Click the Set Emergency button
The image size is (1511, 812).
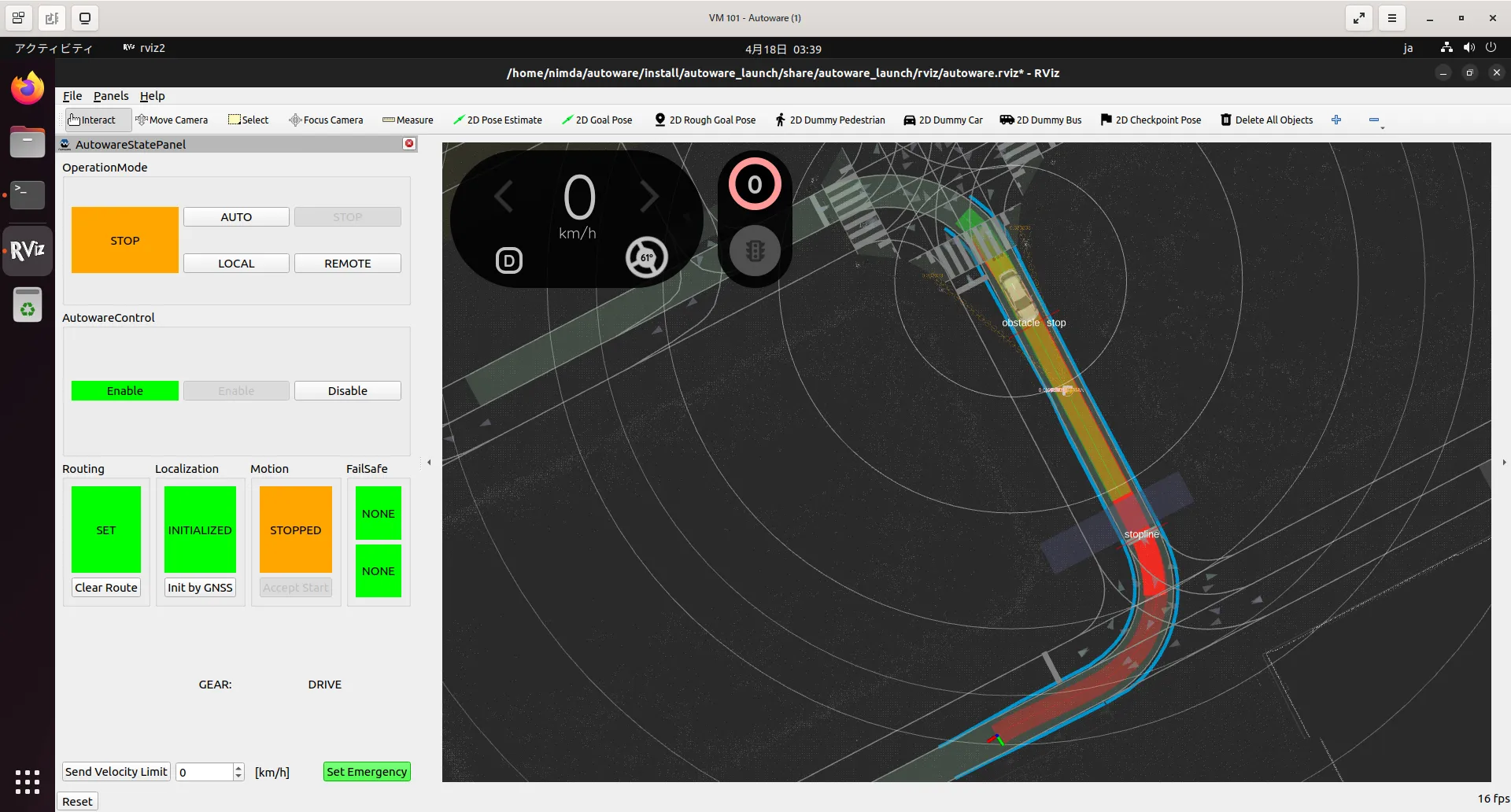click(367, 772)
